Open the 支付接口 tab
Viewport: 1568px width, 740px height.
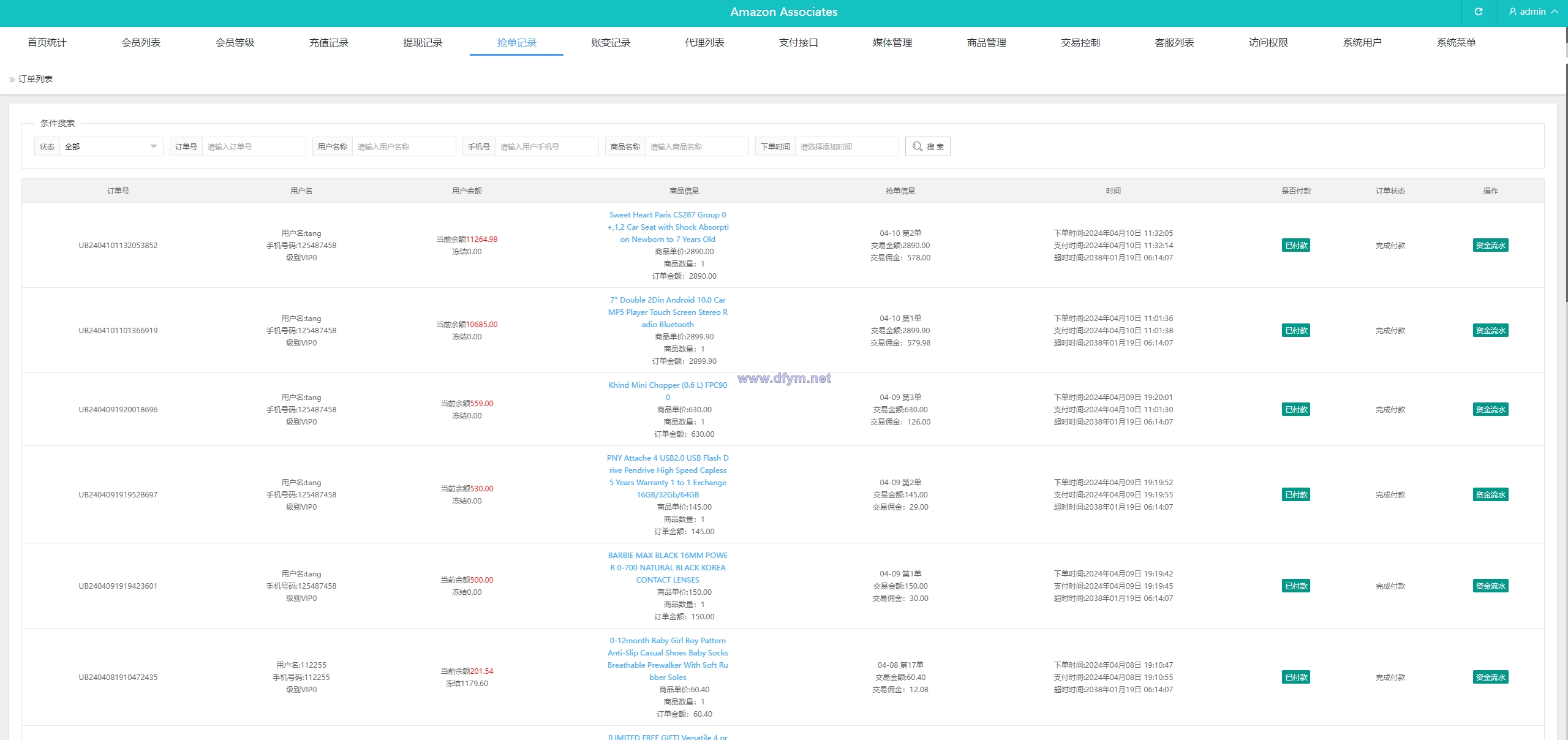(x=799, y=42)
